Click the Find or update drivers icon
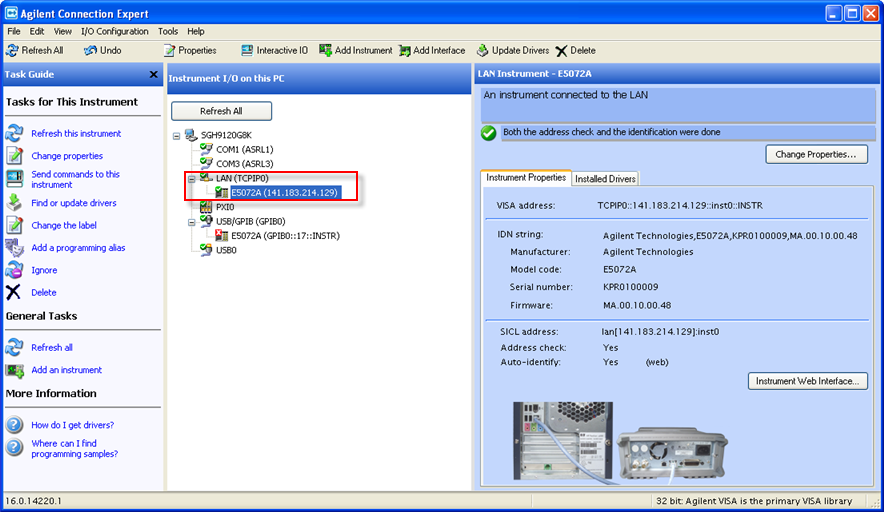Viewport: 884px width, 512px height. click(x=14, y=202)
